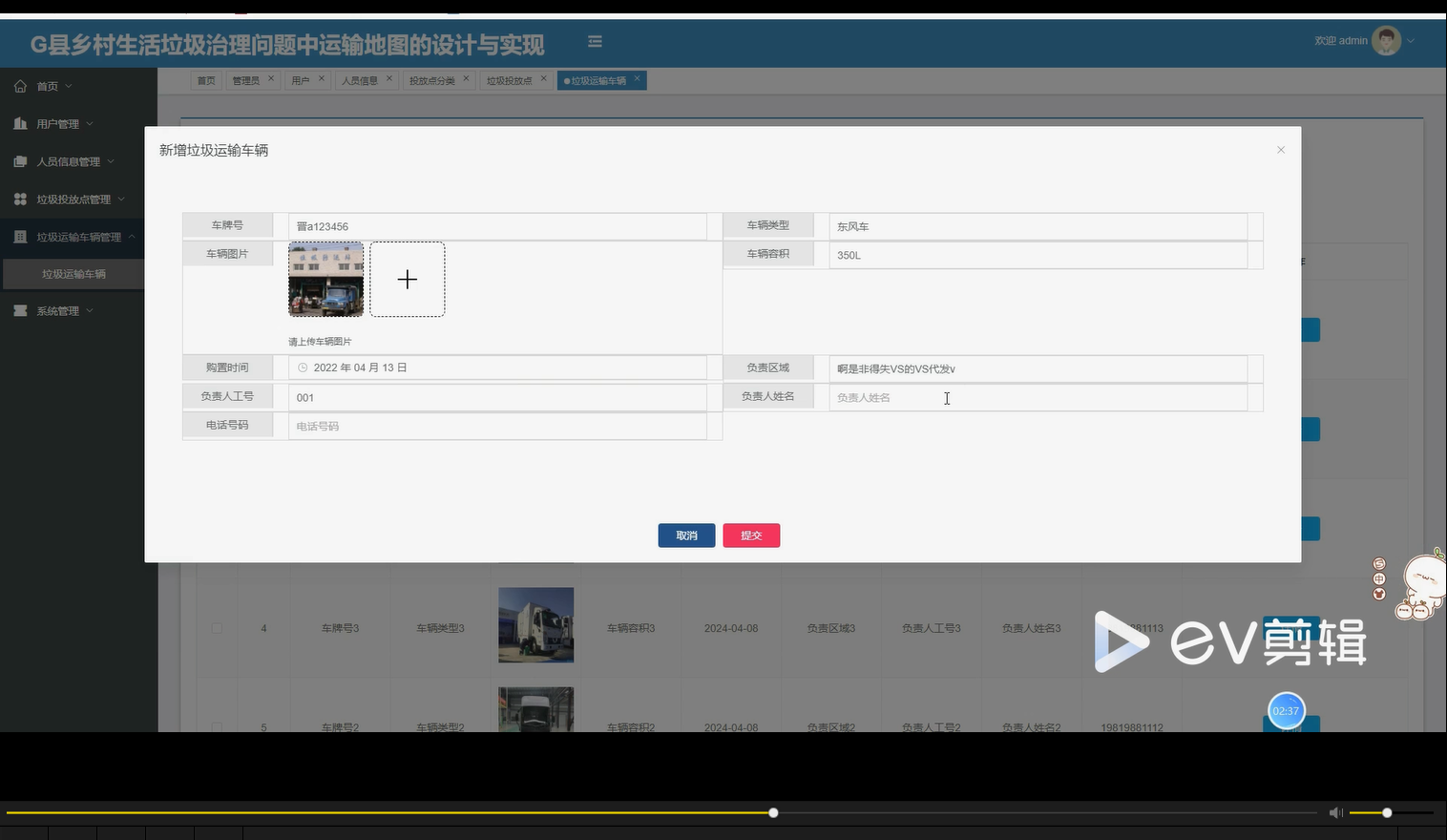Mute using the player speaker icon
This screenshot has height=840, width=1447.
[1335, 812]
